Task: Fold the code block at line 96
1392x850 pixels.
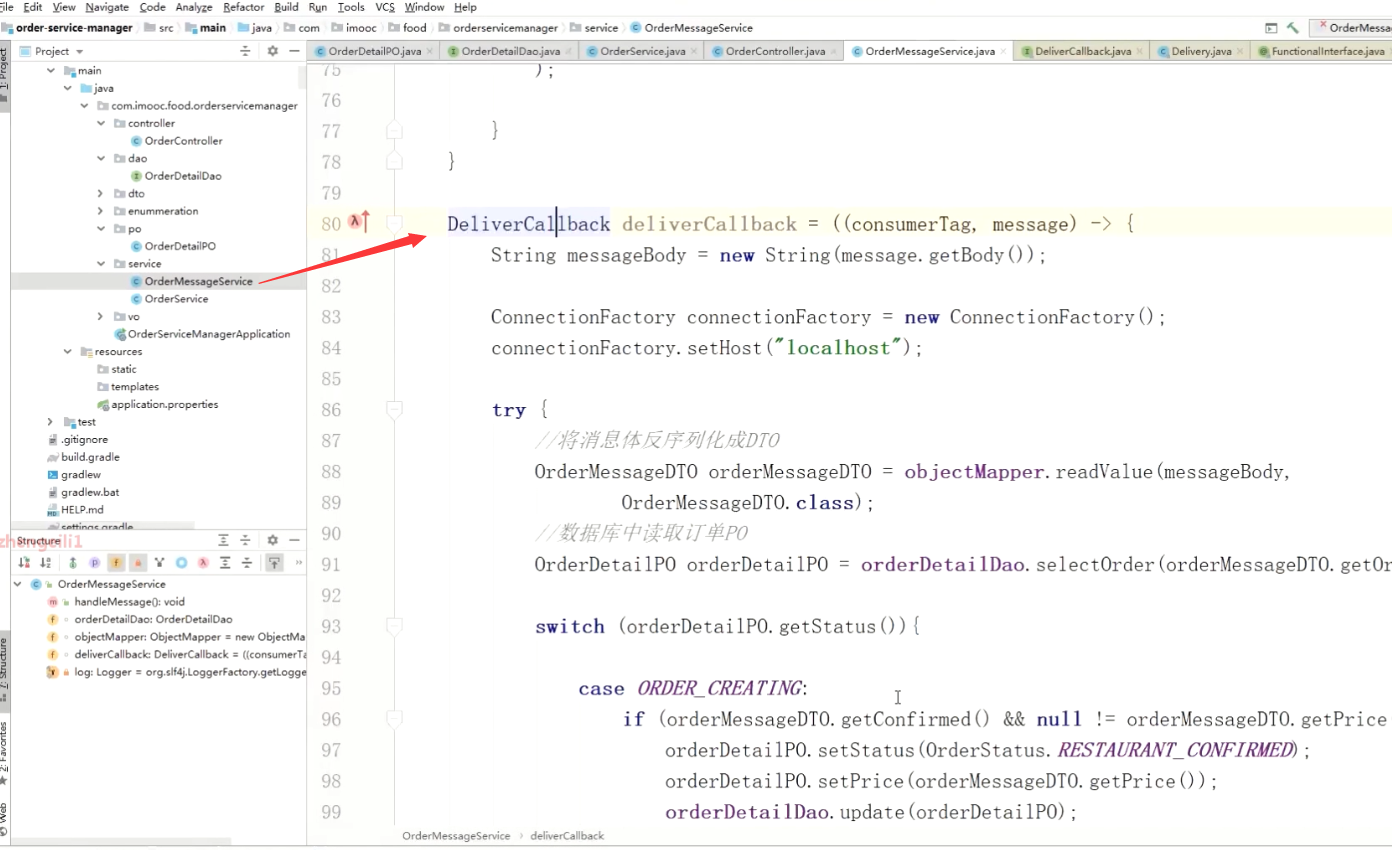Action: coord(394,718)
